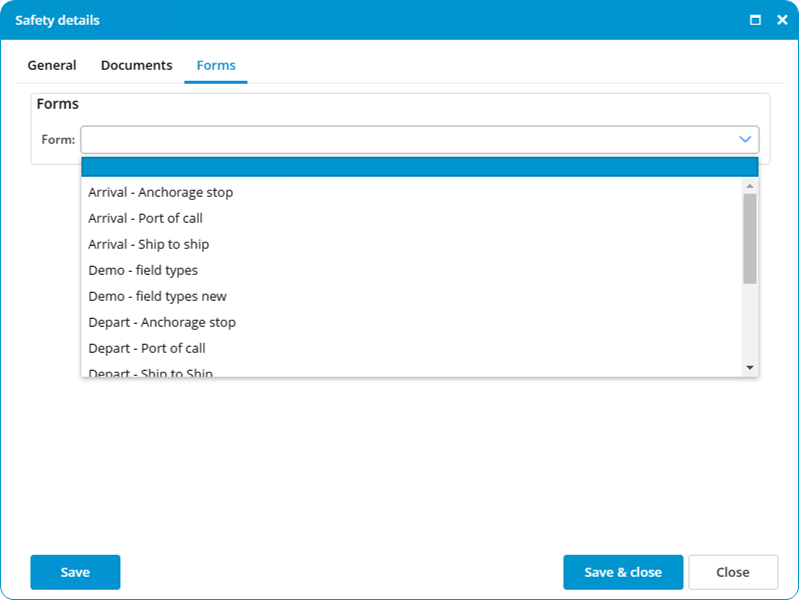Open the Form dropdown chevron arrow
Screen dimensions: 799x600
(745, 139)
